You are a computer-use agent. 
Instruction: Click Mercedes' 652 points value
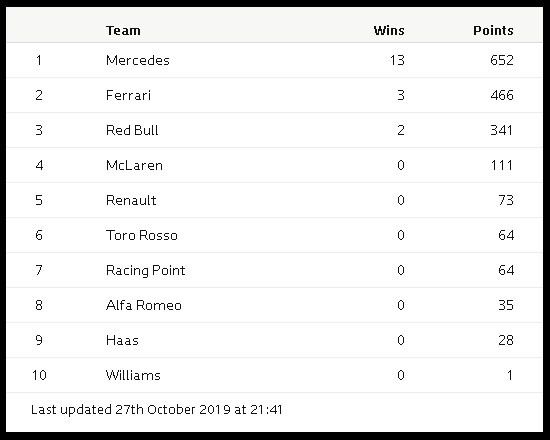pyautogui.click(x=502, y=60)
